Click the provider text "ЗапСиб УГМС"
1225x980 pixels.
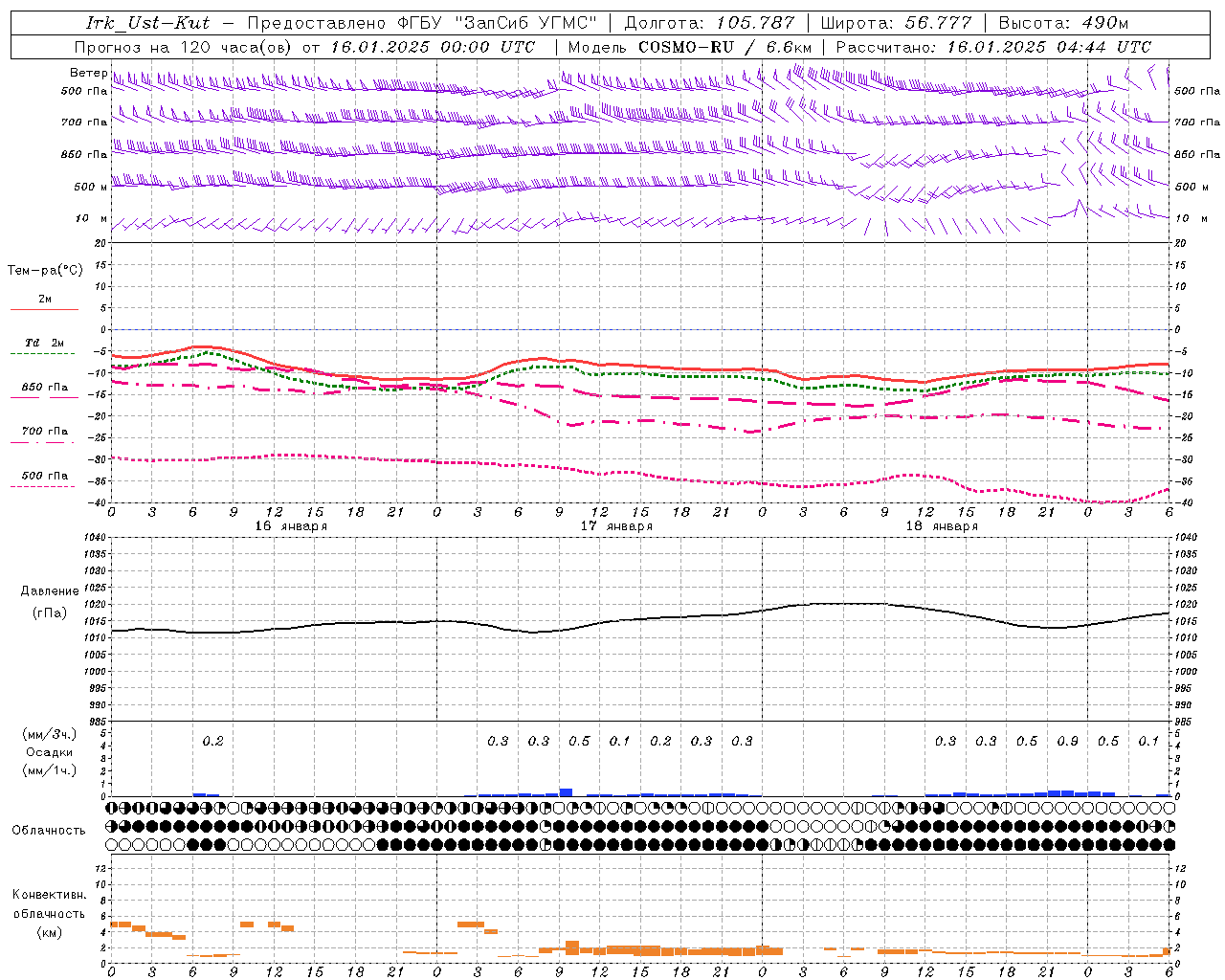(x=527, y=23)
